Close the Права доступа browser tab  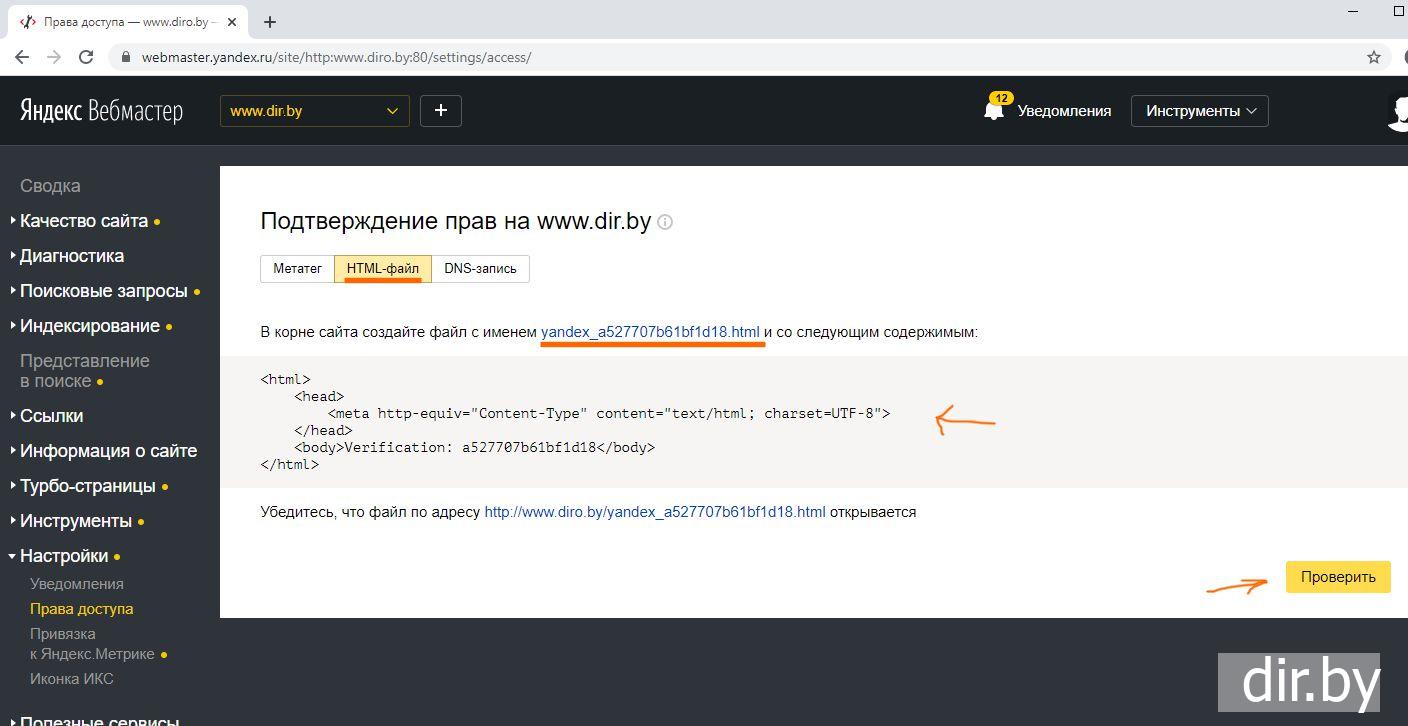(x=231, y=21)
